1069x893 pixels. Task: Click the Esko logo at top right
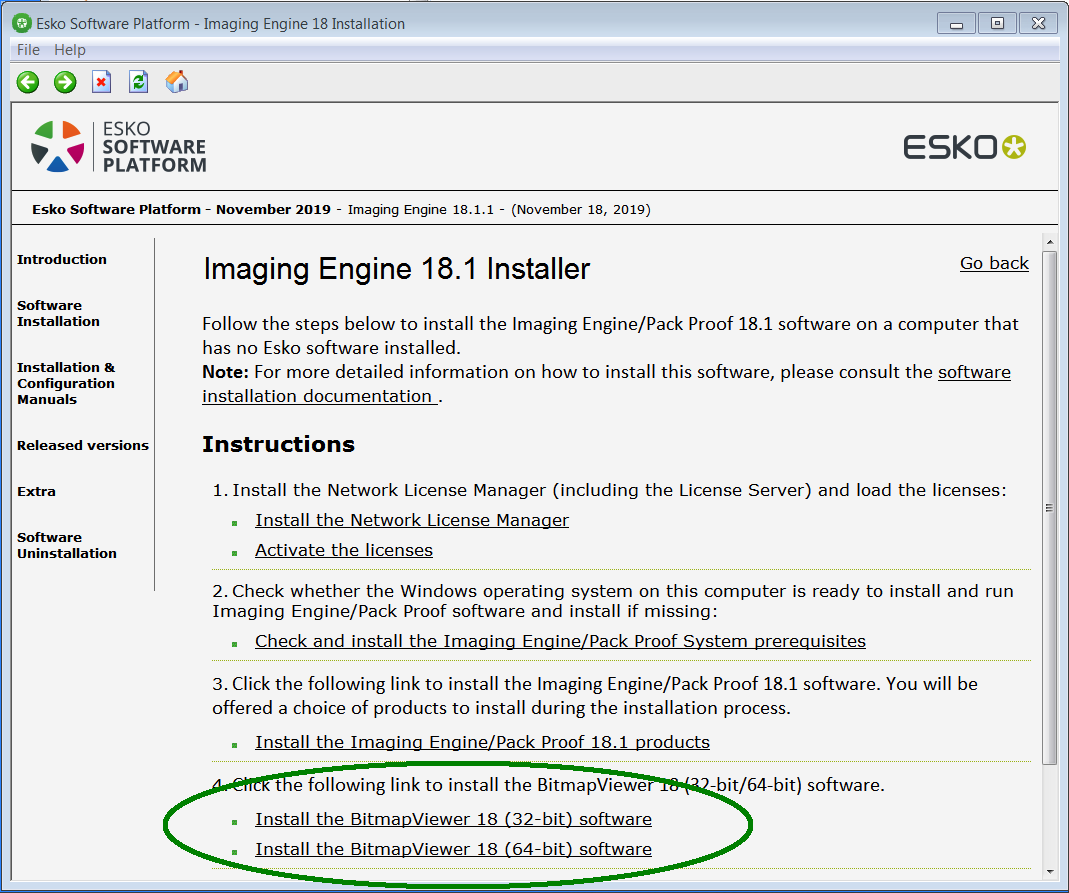point(963,146)
